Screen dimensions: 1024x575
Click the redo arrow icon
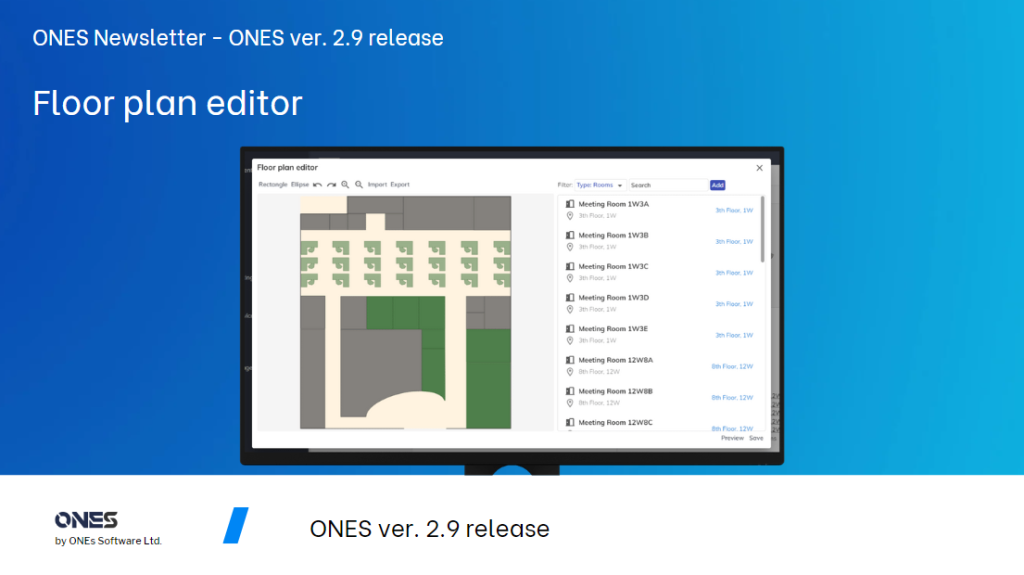pos(332,185)
